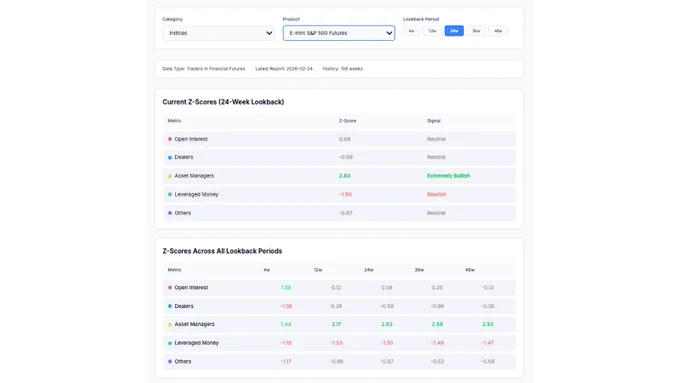Open the Category dropdown showing Indices
The image size is (680, 383).
tap(219, 33)
